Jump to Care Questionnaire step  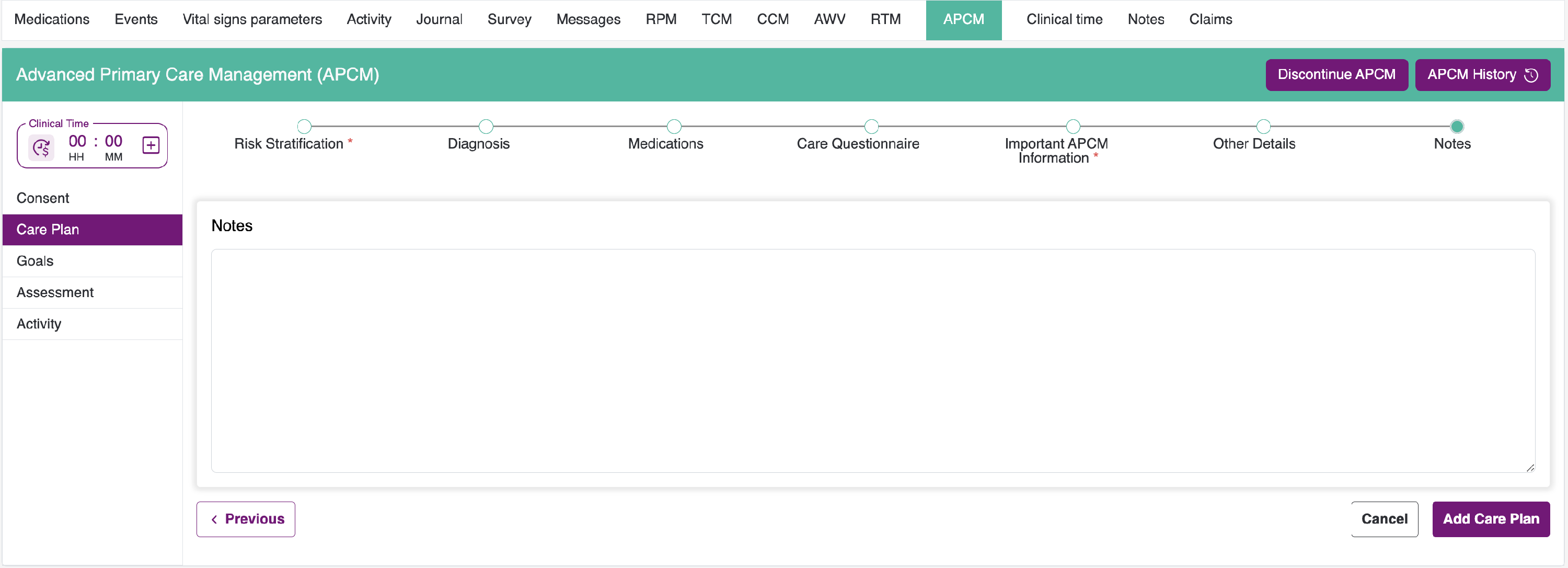pyautogui.click(x=871, y=127)
